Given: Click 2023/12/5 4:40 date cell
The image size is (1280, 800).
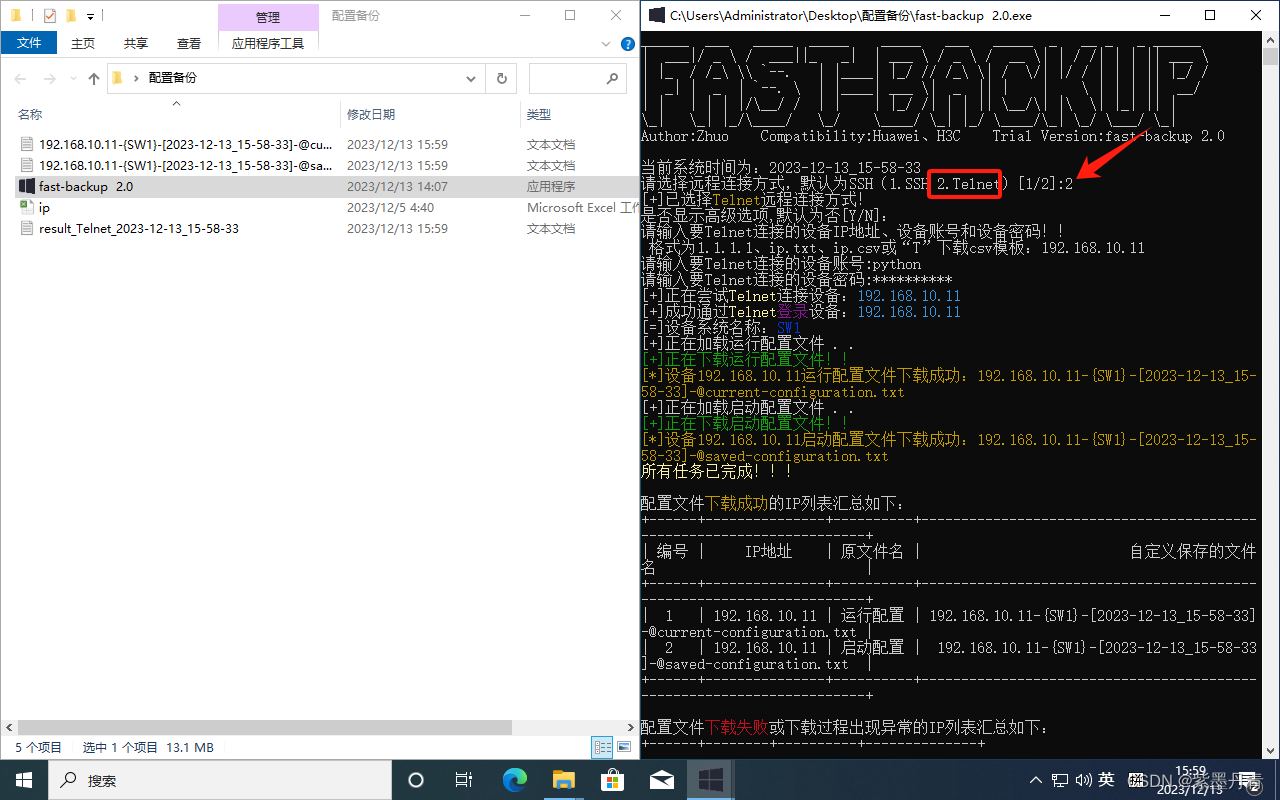Looking at the screenshot, I should (x=390, y=207).
